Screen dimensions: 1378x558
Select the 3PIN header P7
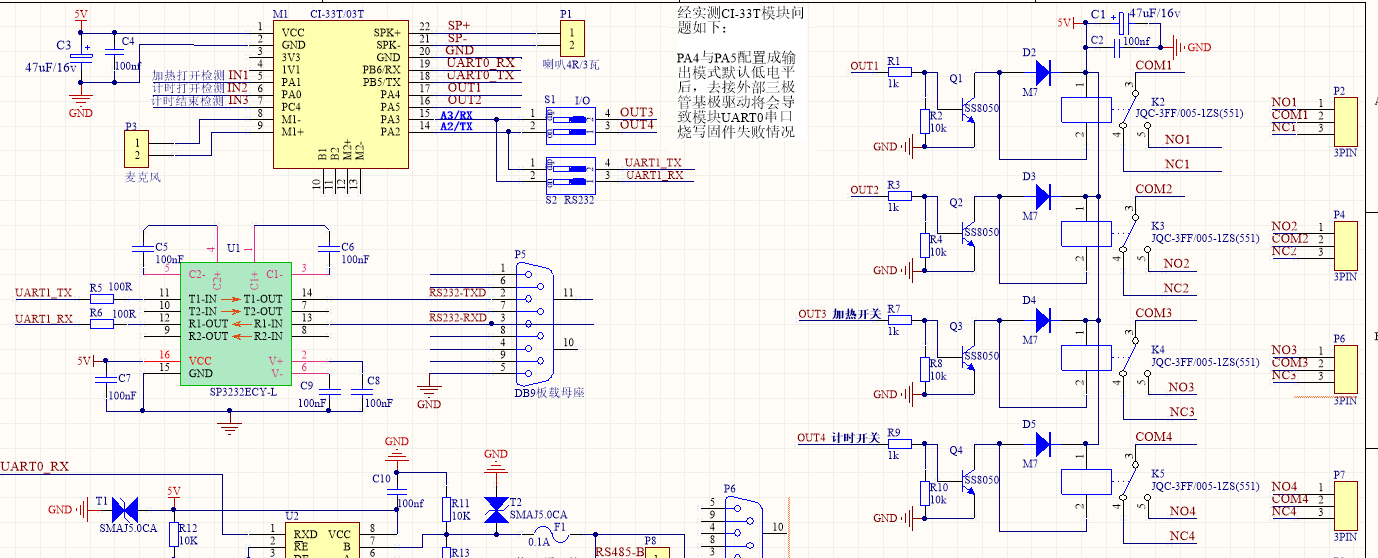[1346, 500]
